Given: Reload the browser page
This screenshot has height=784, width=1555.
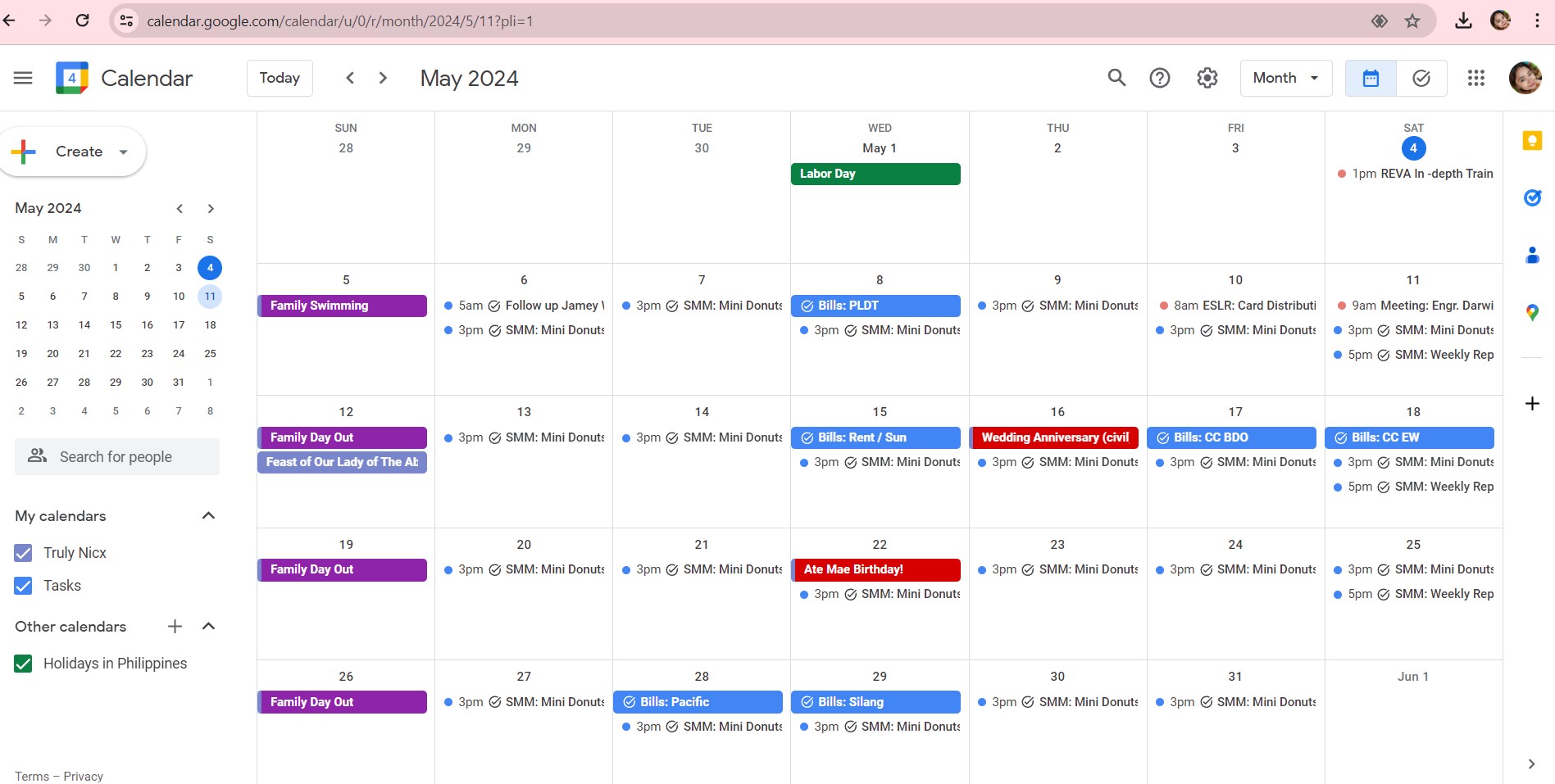Looking at the screenshot, I should coord(82,20).
